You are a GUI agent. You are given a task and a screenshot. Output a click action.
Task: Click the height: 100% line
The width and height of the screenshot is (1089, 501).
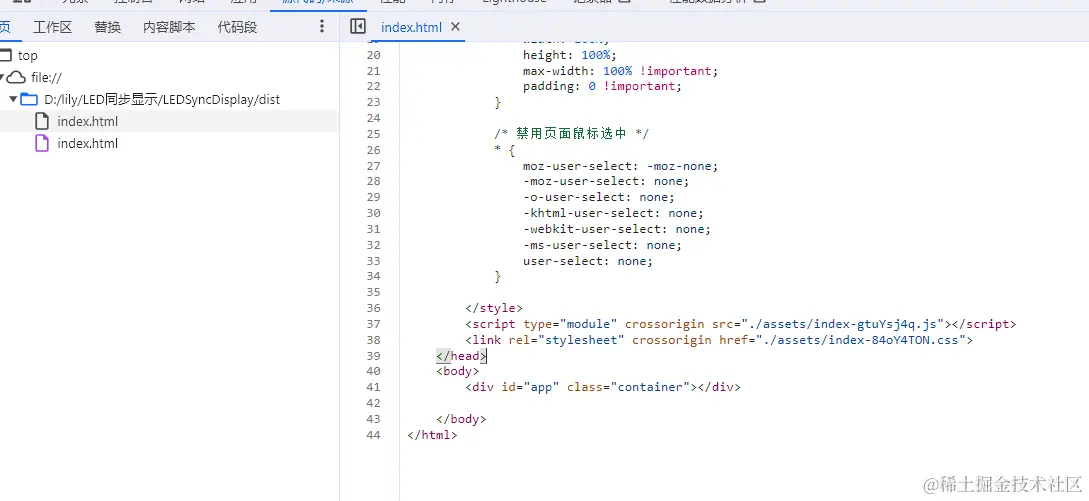(x=570, y=55)
